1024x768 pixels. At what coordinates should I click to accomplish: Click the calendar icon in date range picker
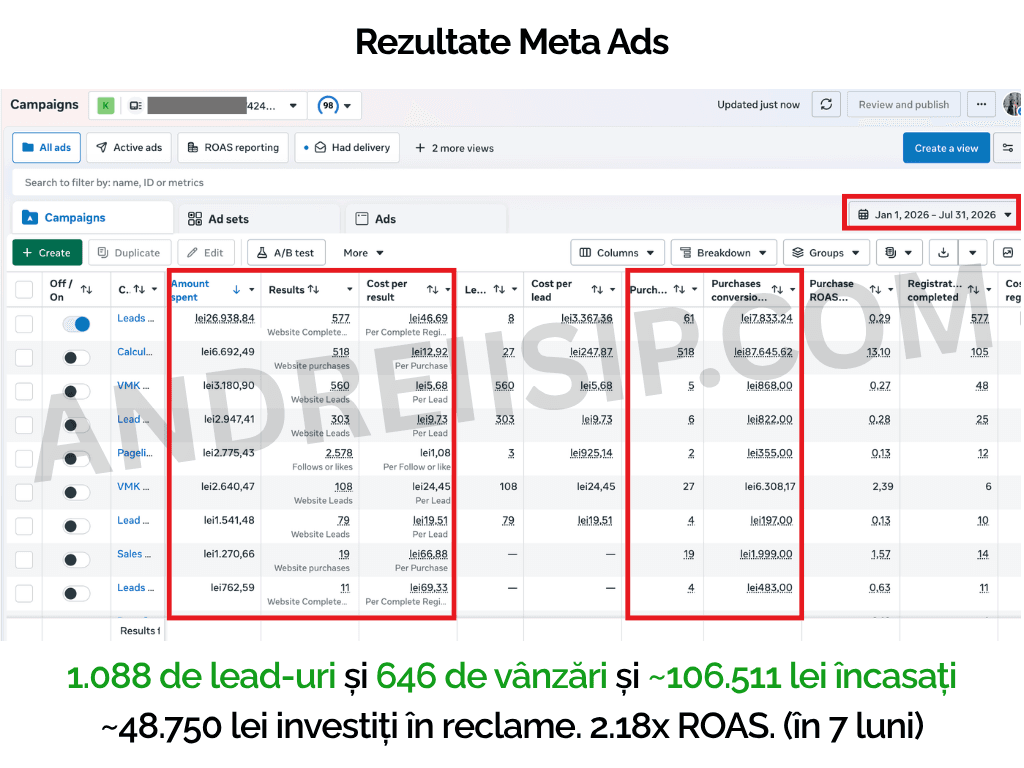click(863, 215)
